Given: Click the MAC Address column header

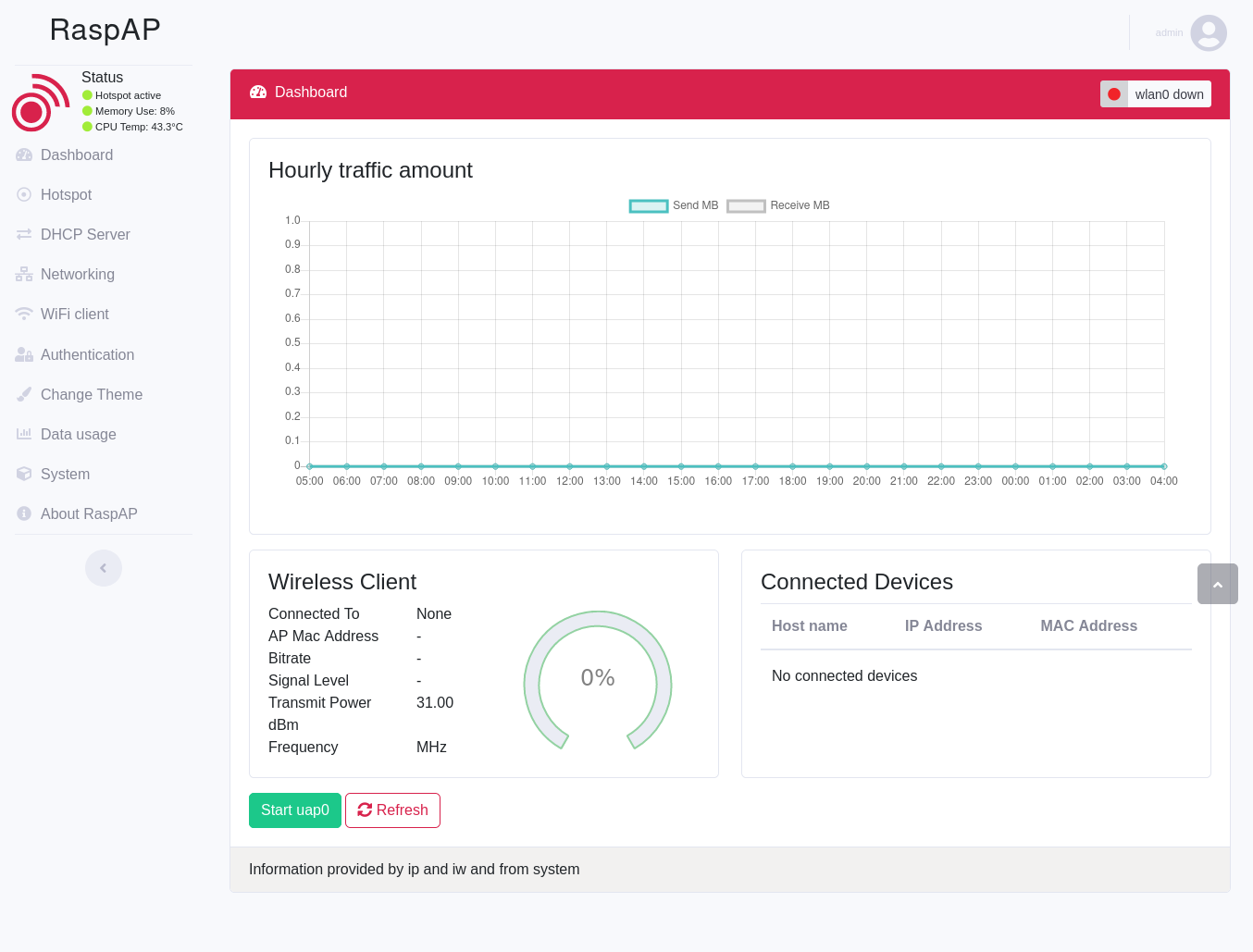Looking at the screenshot, I should coord(1089,626).
